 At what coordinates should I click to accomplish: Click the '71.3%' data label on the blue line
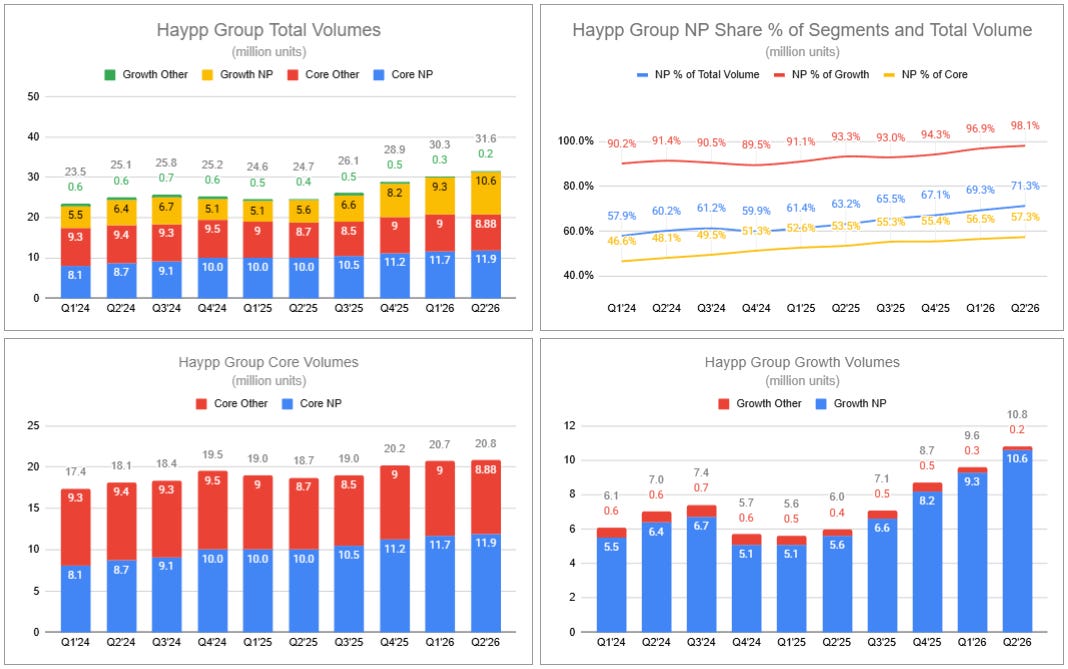(1025, 186)
